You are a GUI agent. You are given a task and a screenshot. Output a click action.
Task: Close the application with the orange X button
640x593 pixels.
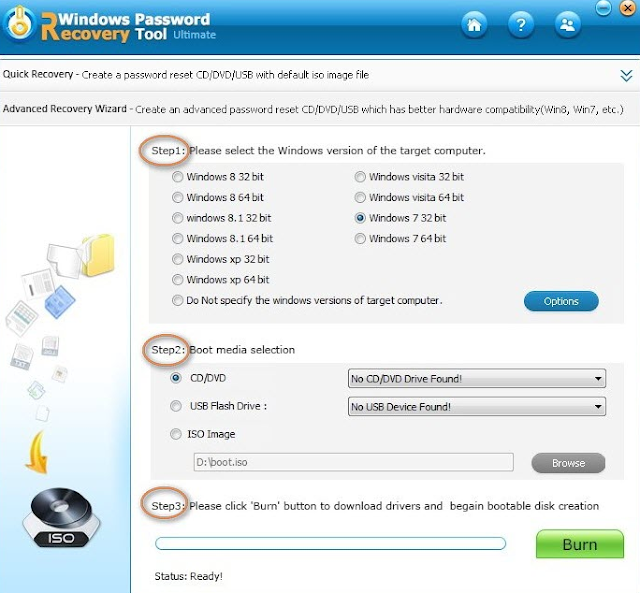coord(627,8)
